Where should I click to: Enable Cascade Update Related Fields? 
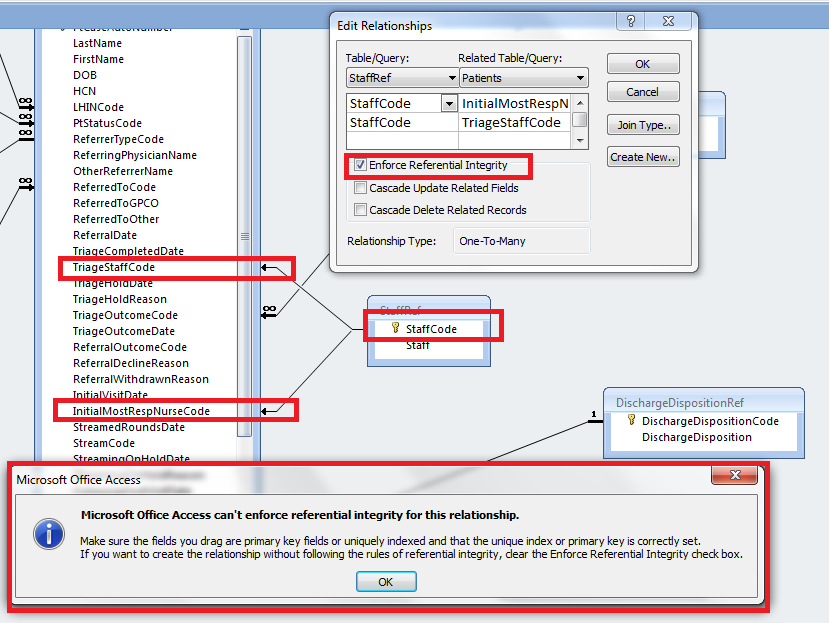[x=361, y=188]
